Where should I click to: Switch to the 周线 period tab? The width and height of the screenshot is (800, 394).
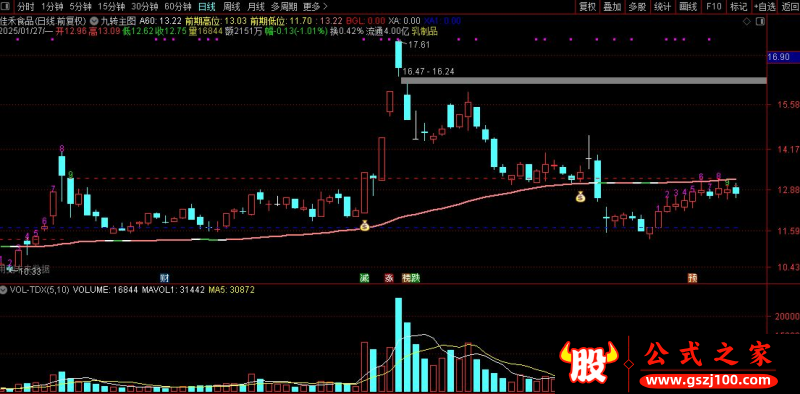(x=231, y=7)
